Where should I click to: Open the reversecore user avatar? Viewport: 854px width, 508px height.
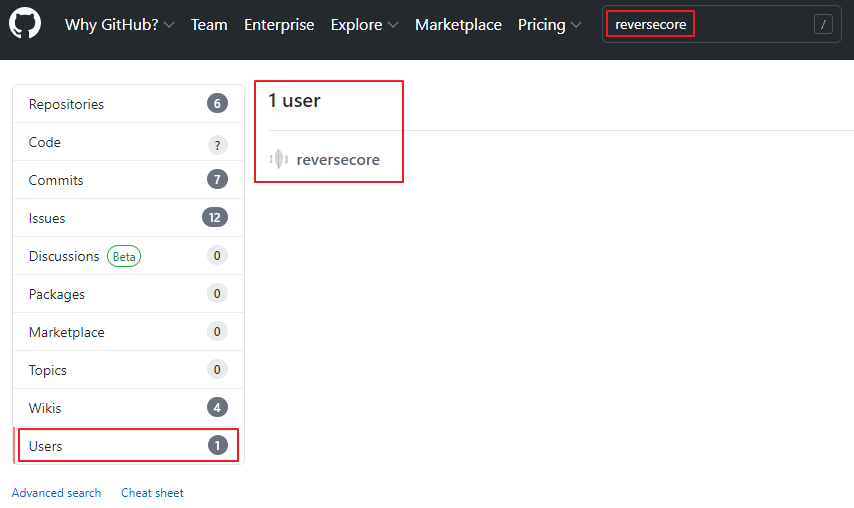[x=278, y=159]
